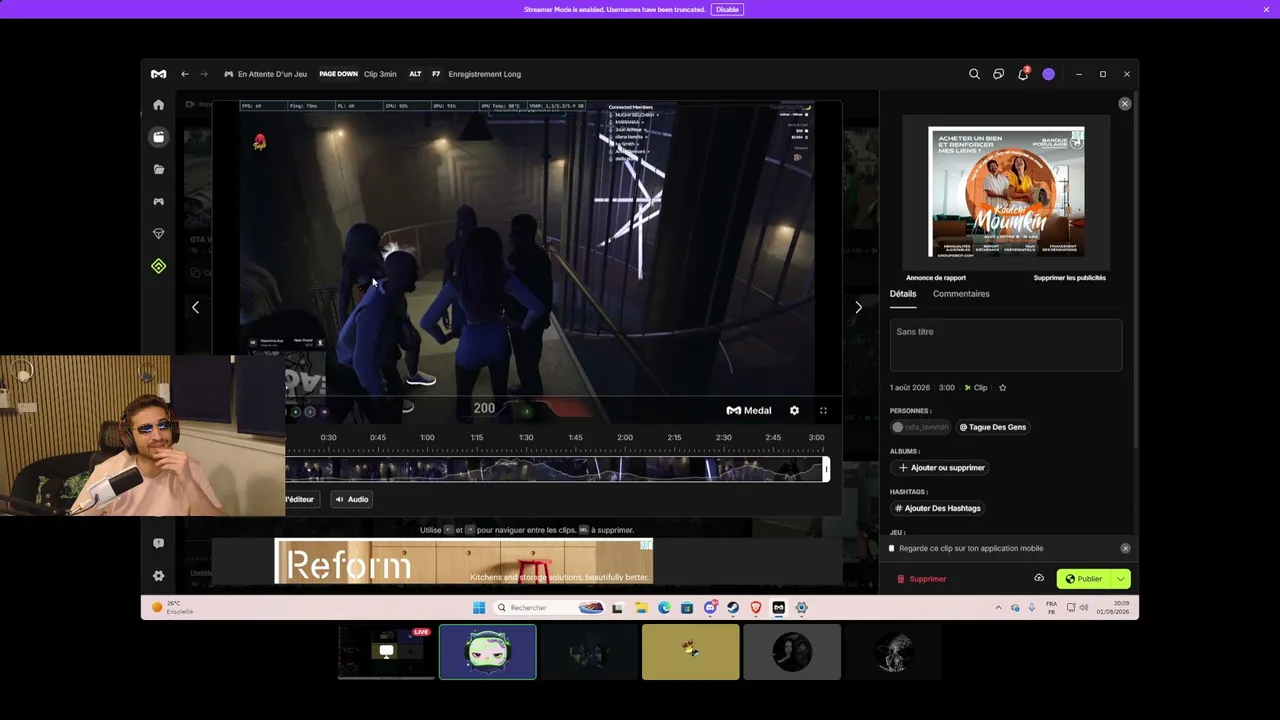Screen dimensions: 1280x720
Task: Click Supprimer to delete the clip
Action: pos(921,579)
